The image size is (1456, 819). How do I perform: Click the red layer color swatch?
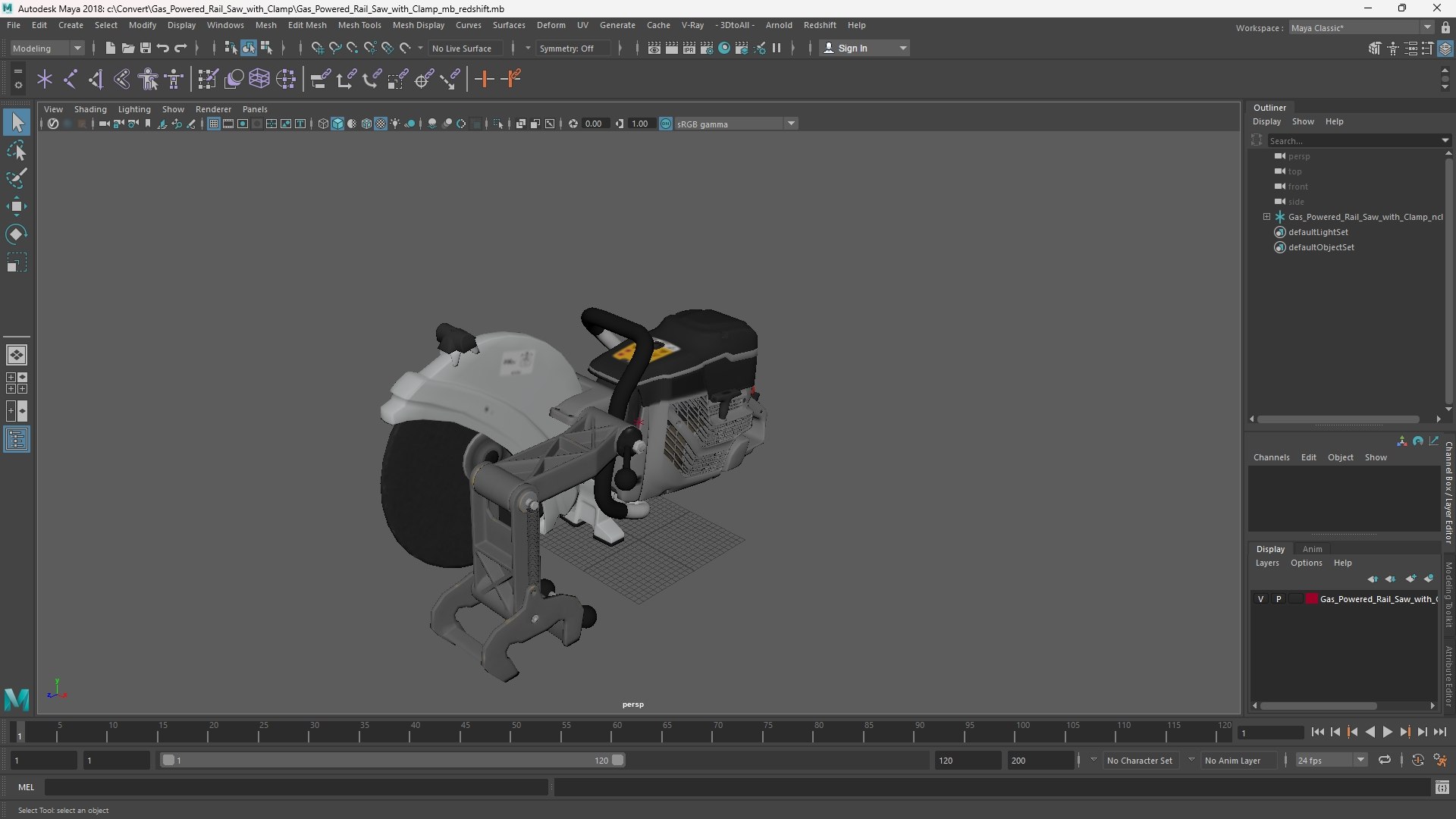pos(1312,599)
